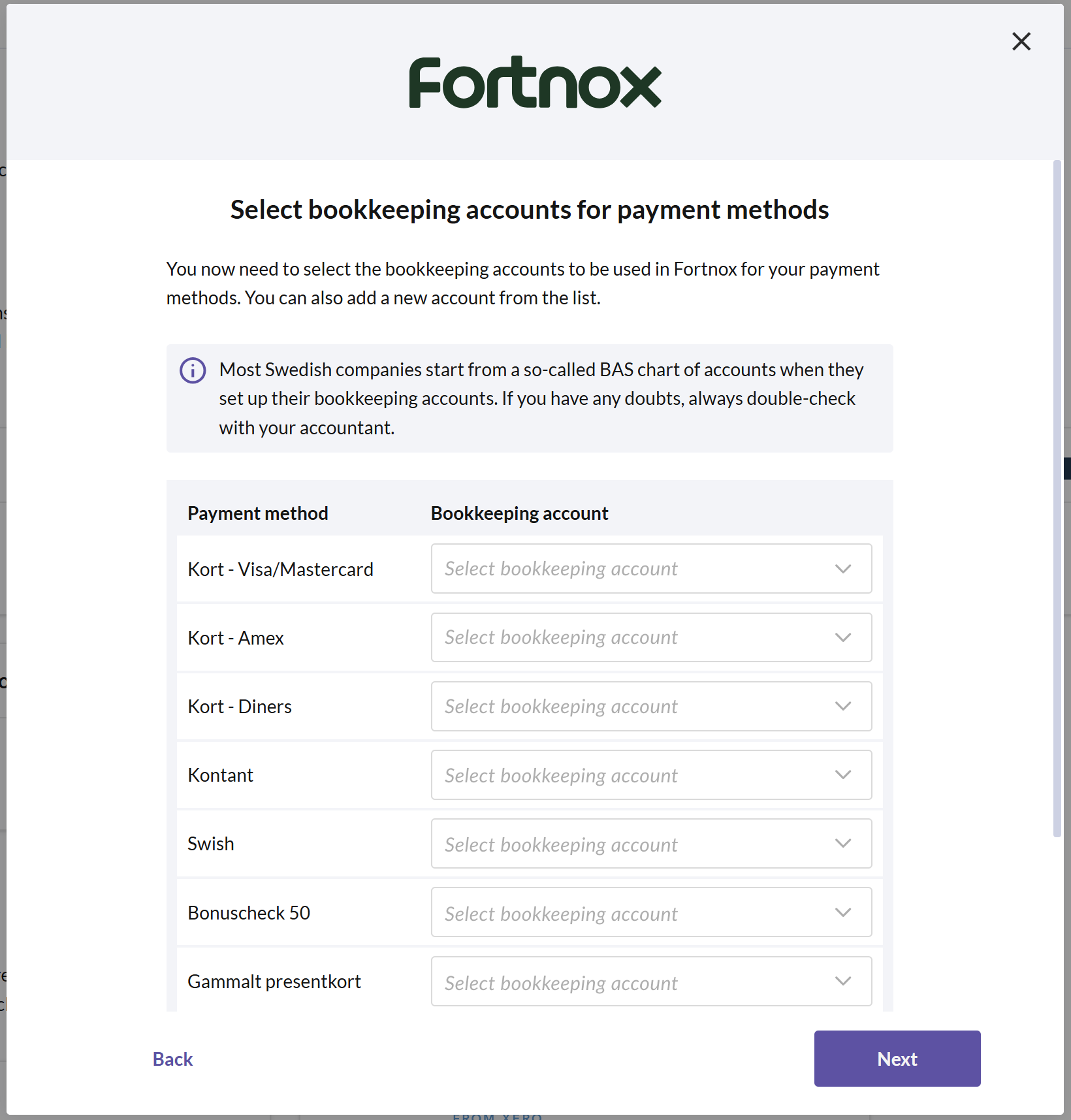The height and width of the screenshot is (1120, 1071).
Task: Click the chevron arrow for Bonuscheck 50
Action: coord(843,912)
